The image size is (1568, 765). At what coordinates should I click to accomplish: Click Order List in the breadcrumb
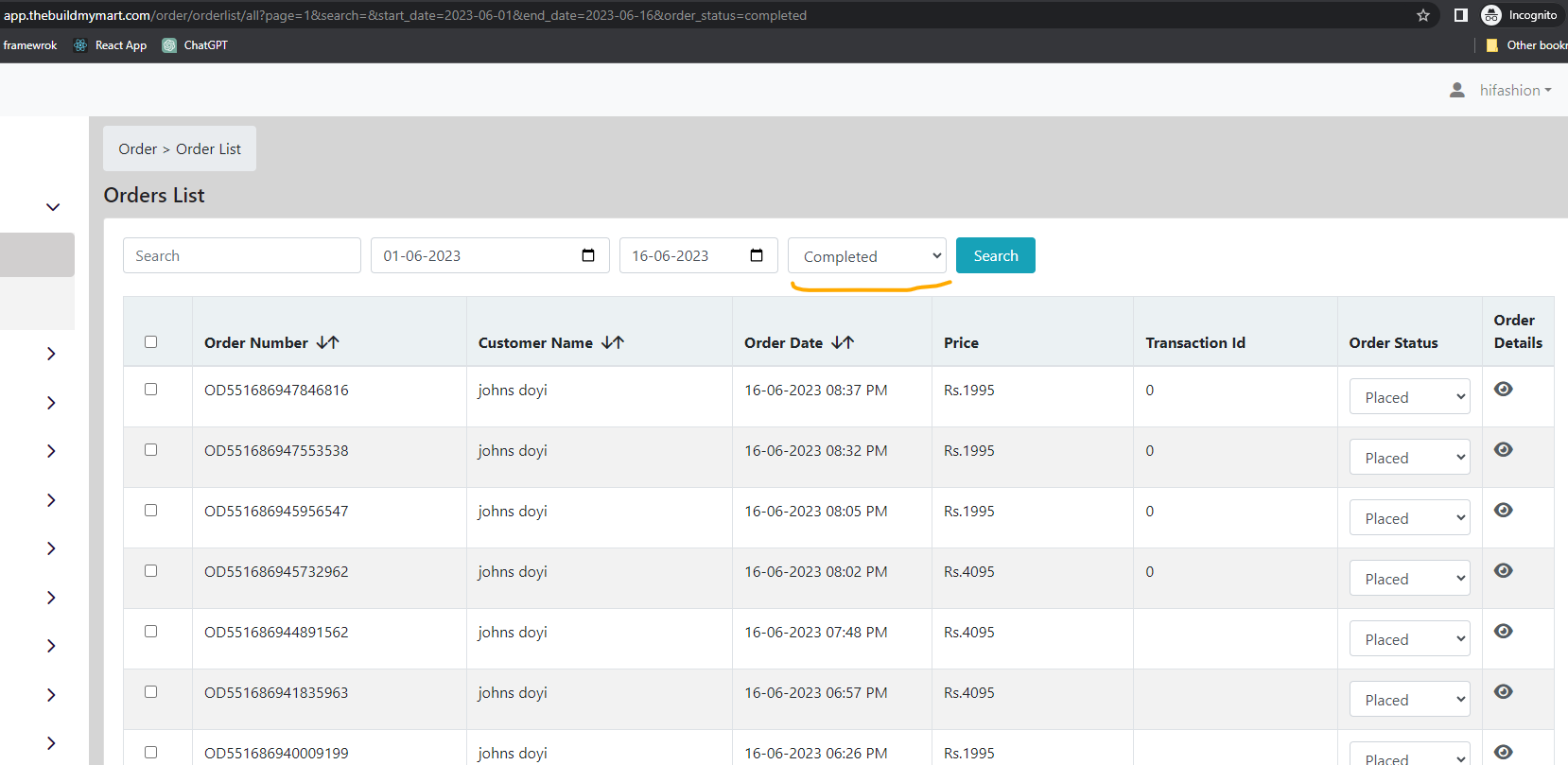208,148
